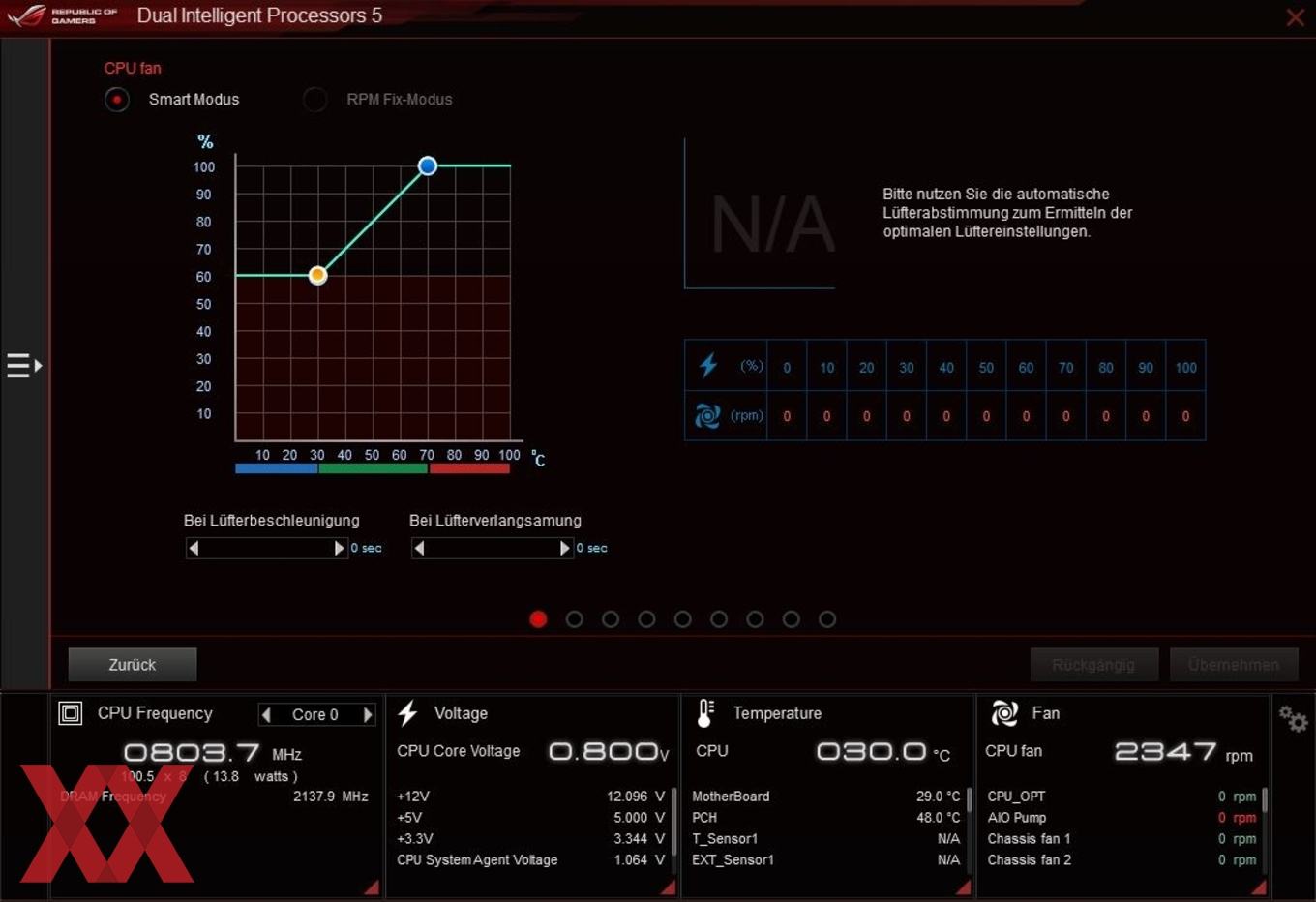
Task: Click the PCH temperature row
Action: click(826, 818)
